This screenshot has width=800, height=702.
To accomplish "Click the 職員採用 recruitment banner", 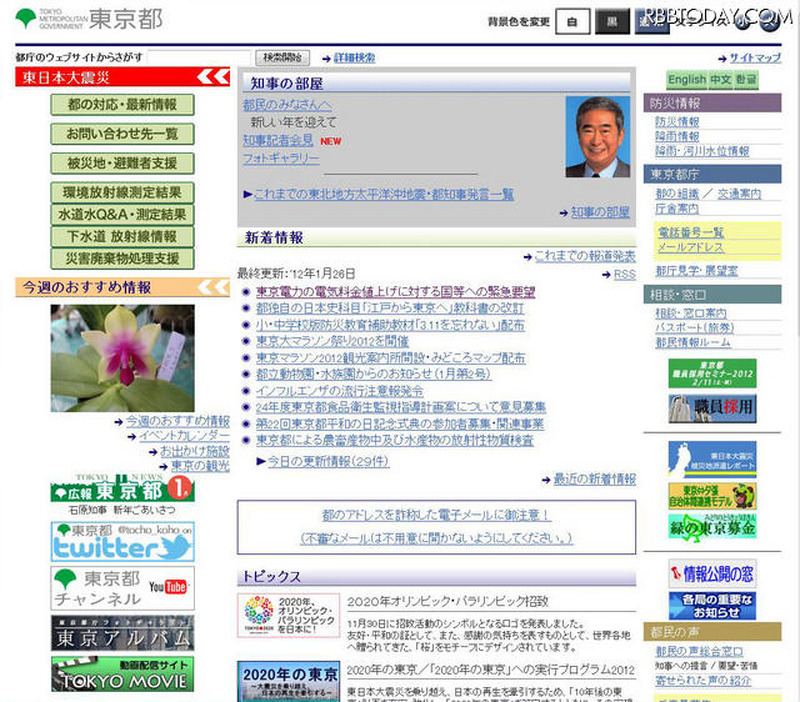I will pyautogui.click(x=712, y=408).
